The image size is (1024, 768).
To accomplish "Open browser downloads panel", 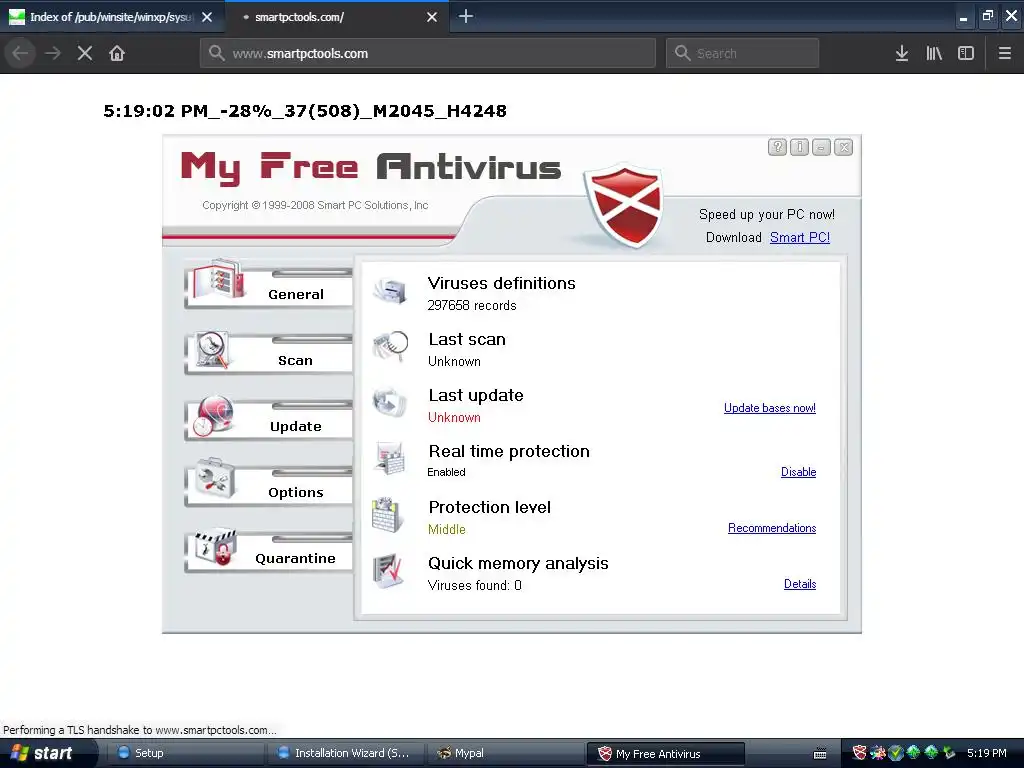I will click(902, 54).
